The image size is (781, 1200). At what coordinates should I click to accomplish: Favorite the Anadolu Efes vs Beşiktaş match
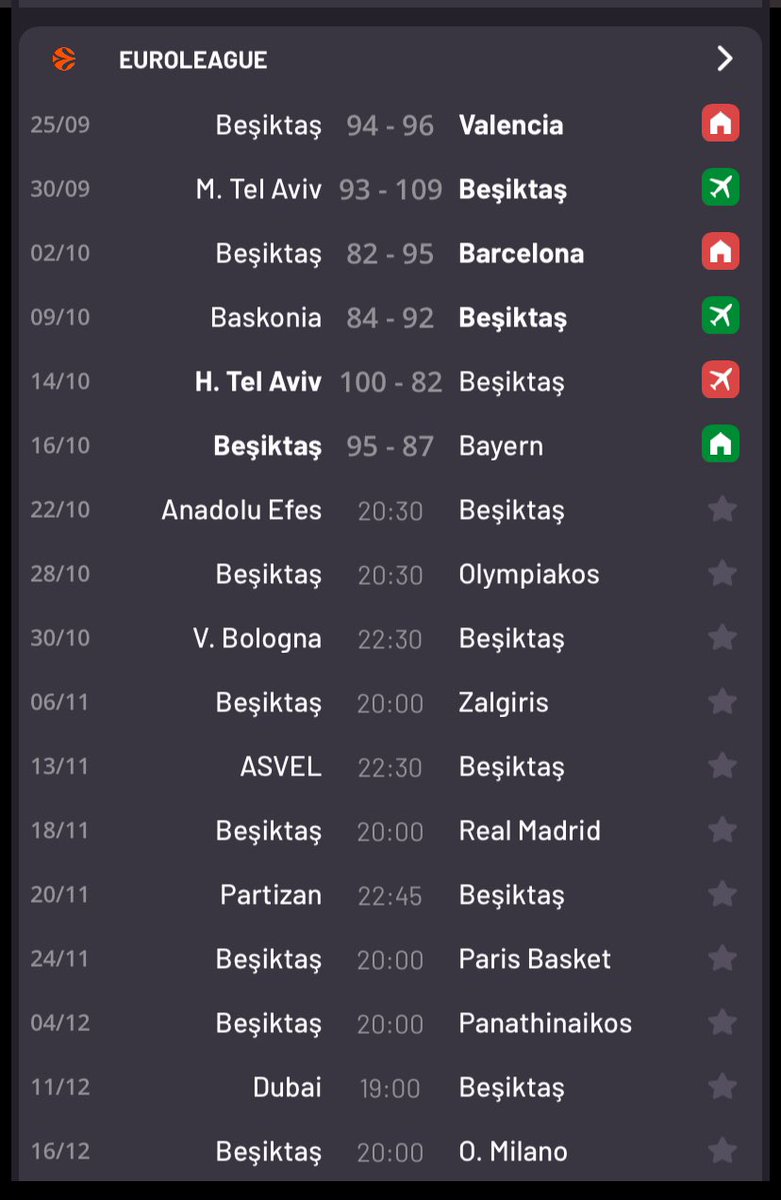tap(722, 509)
